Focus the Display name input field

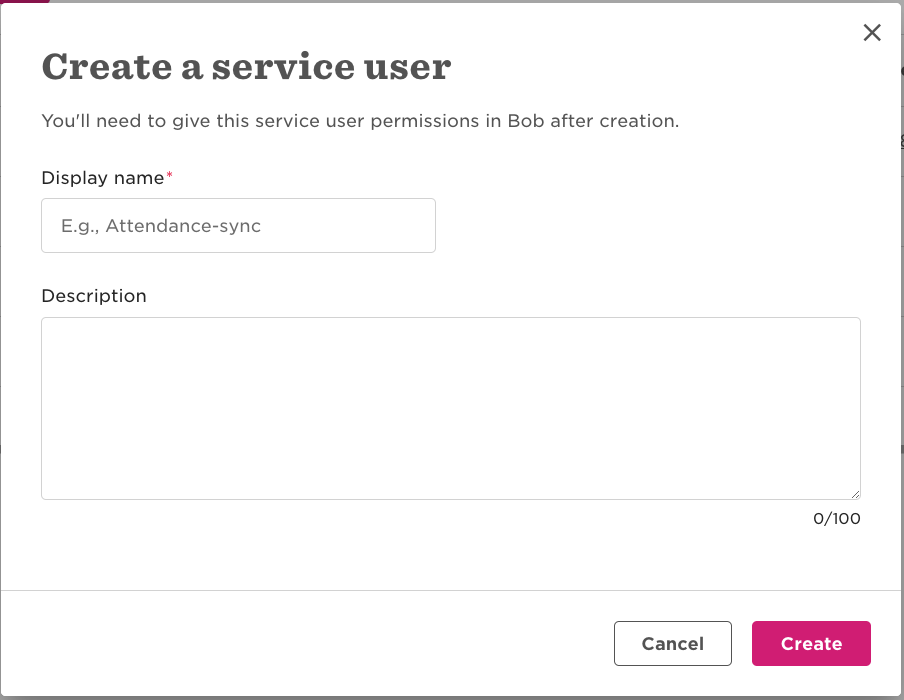(238, 225)
